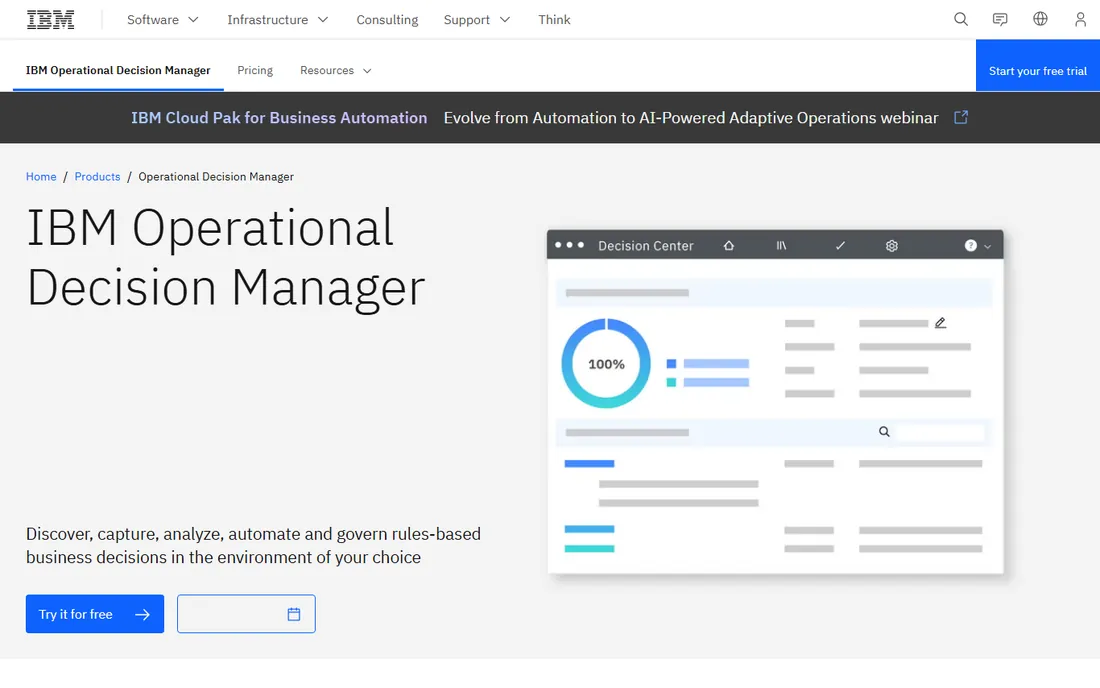Screen dimensions: 1100x688
Task: Open the chat icon in header
Action: (x=1000, y=20)
